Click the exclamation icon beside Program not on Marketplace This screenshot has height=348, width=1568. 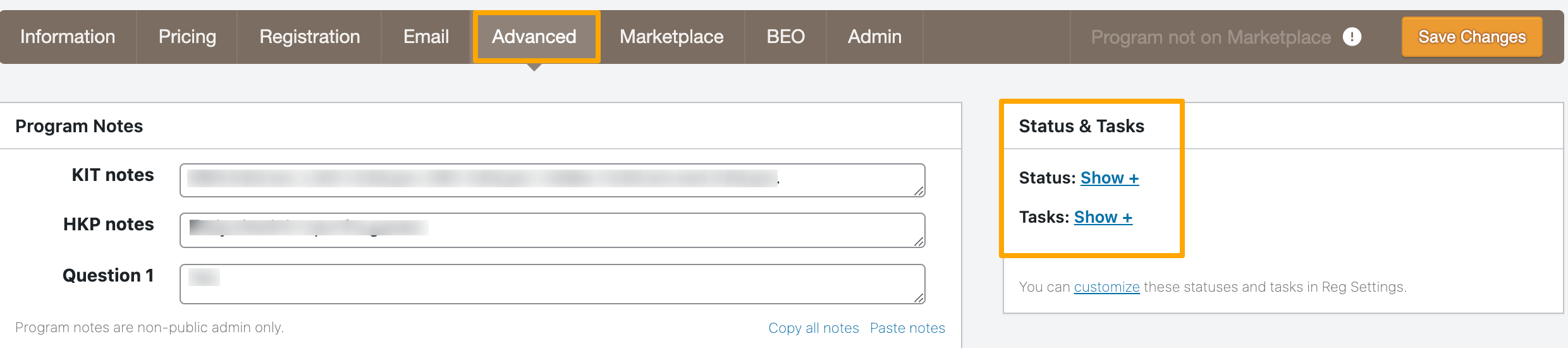pos(1352,37)
